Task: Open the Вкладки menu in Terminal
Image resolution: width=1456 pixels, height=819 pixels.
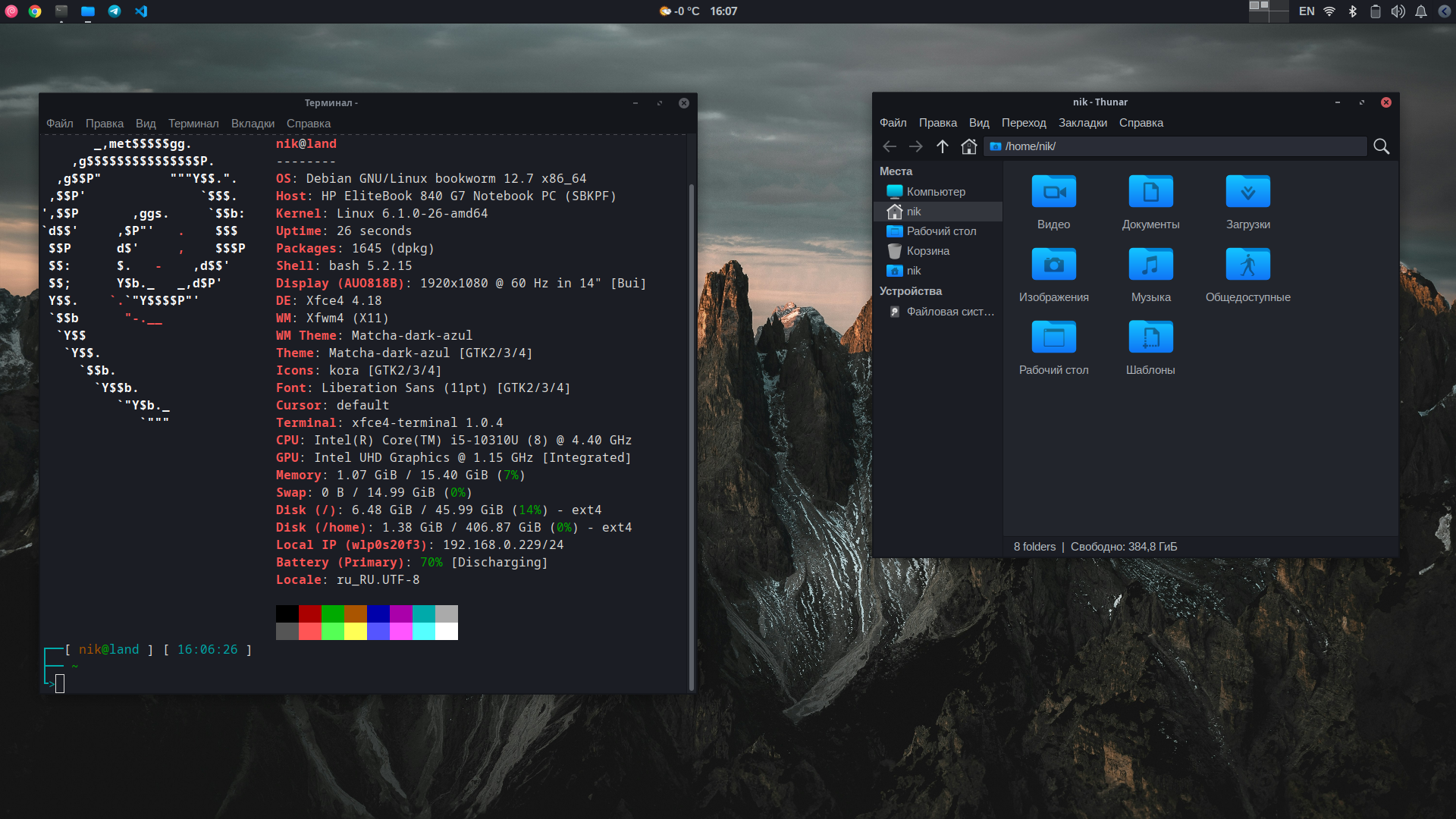Action: [253, 124]
